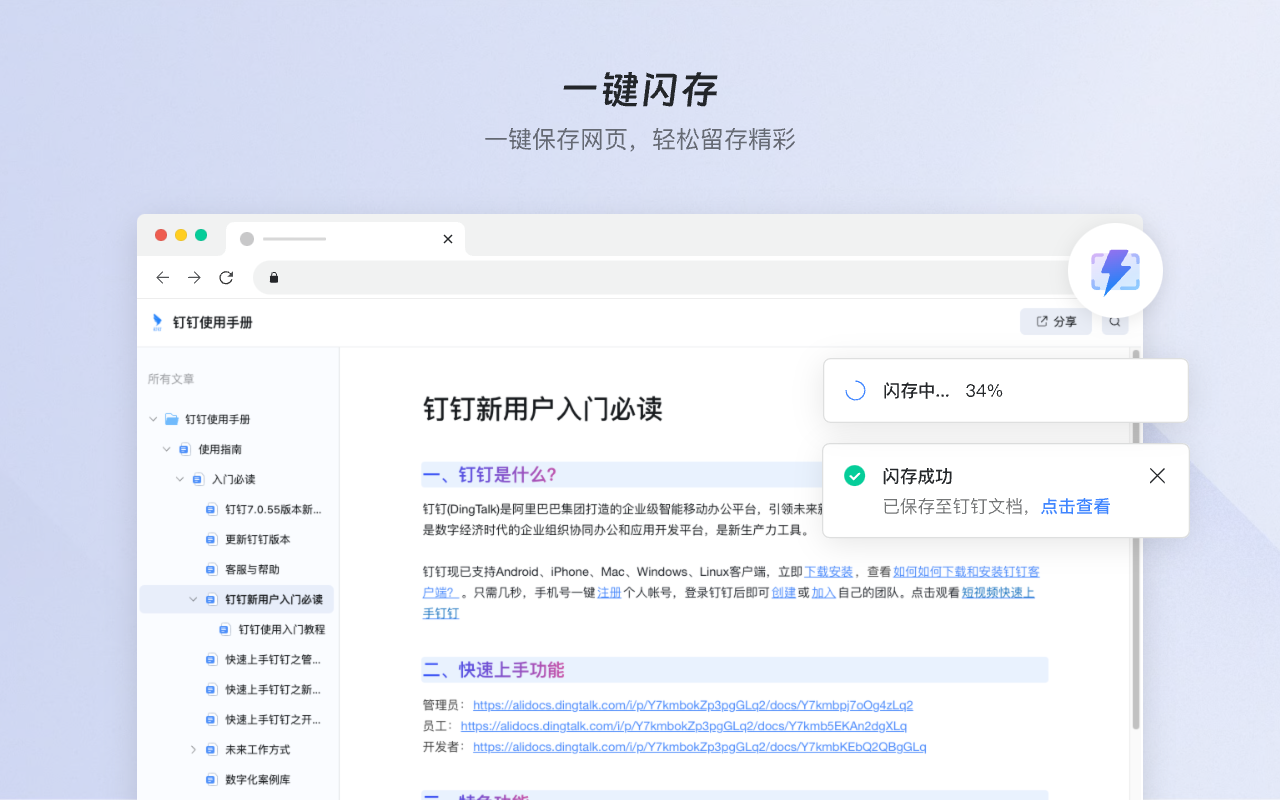Dismiss the 闪存成功 notification
The height and width of the screenshot is (800, 1280).
tap(1157, 476)
